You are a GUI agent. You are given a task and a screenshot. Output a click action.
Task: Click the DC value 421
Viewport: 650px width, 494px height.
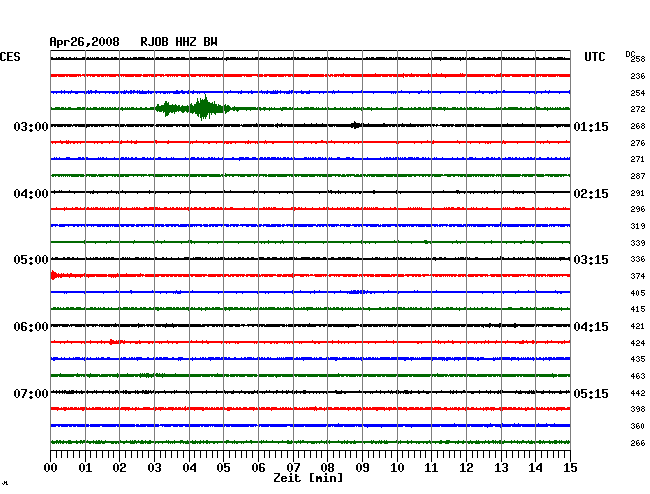(638, 326)
